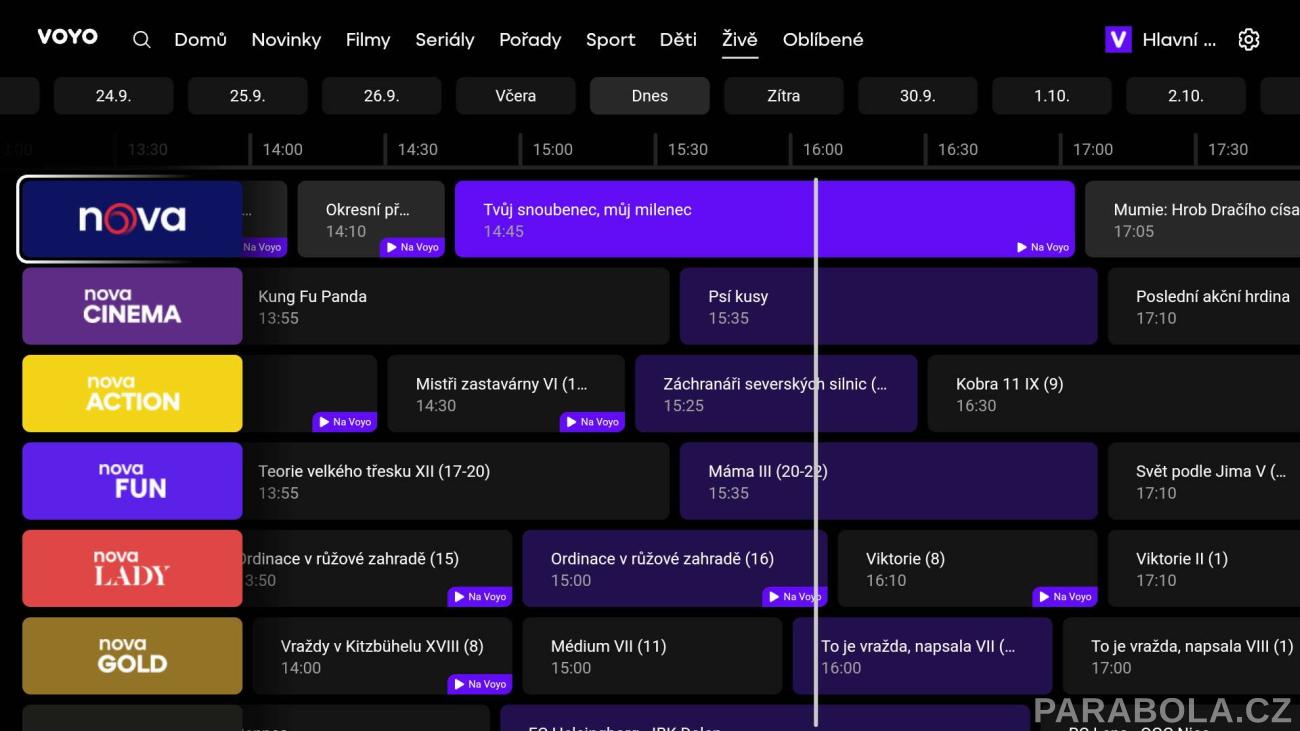This screenshot has width=1300, height=731.
Task: Open the Pořady section
Action: (x=530, y=40)
